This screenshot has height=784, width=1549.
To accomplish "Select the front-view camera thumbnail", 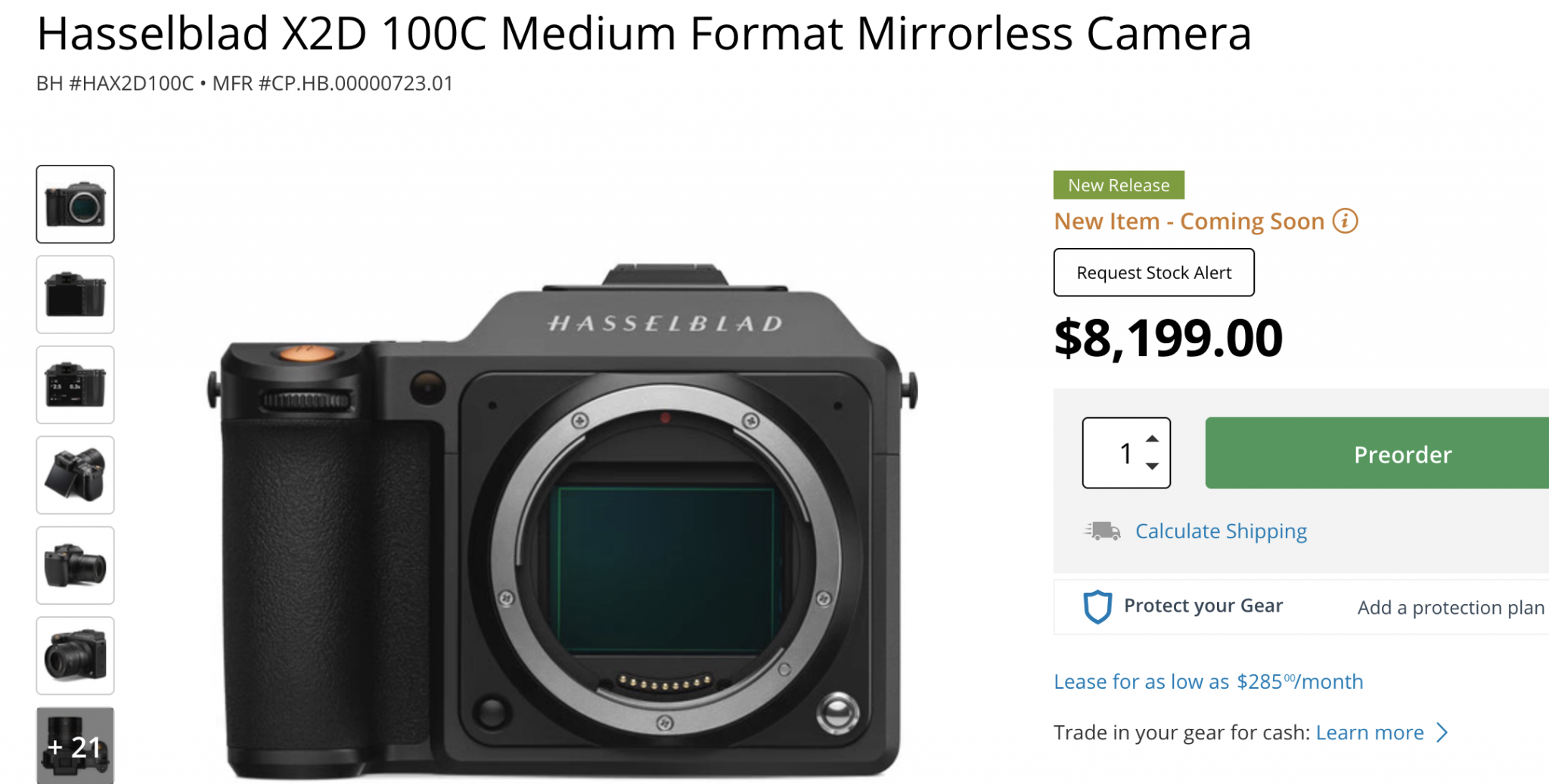I will [75, 204].
